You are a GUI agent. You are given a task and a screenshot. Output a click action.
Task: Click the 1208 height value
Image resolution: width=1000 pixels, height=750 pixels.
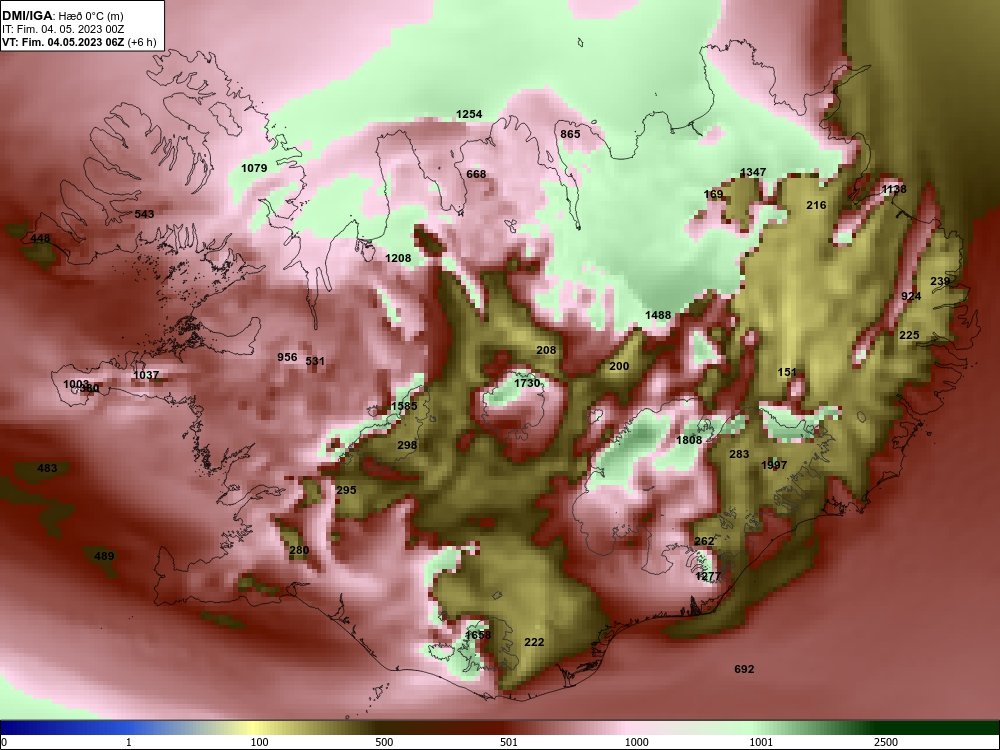pos(398,258)
